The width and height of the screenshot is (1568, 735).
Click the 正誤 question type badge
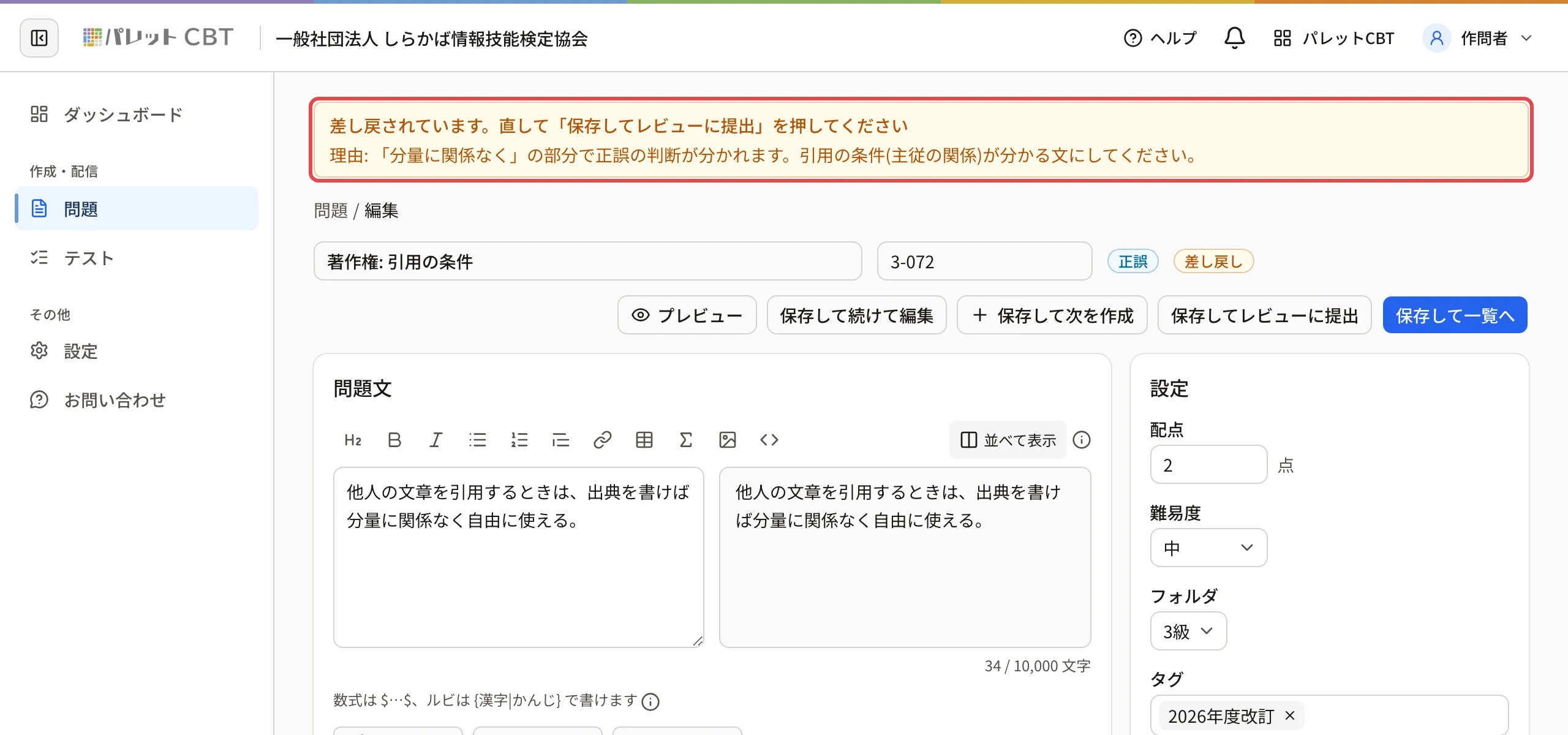point(1133,262)
